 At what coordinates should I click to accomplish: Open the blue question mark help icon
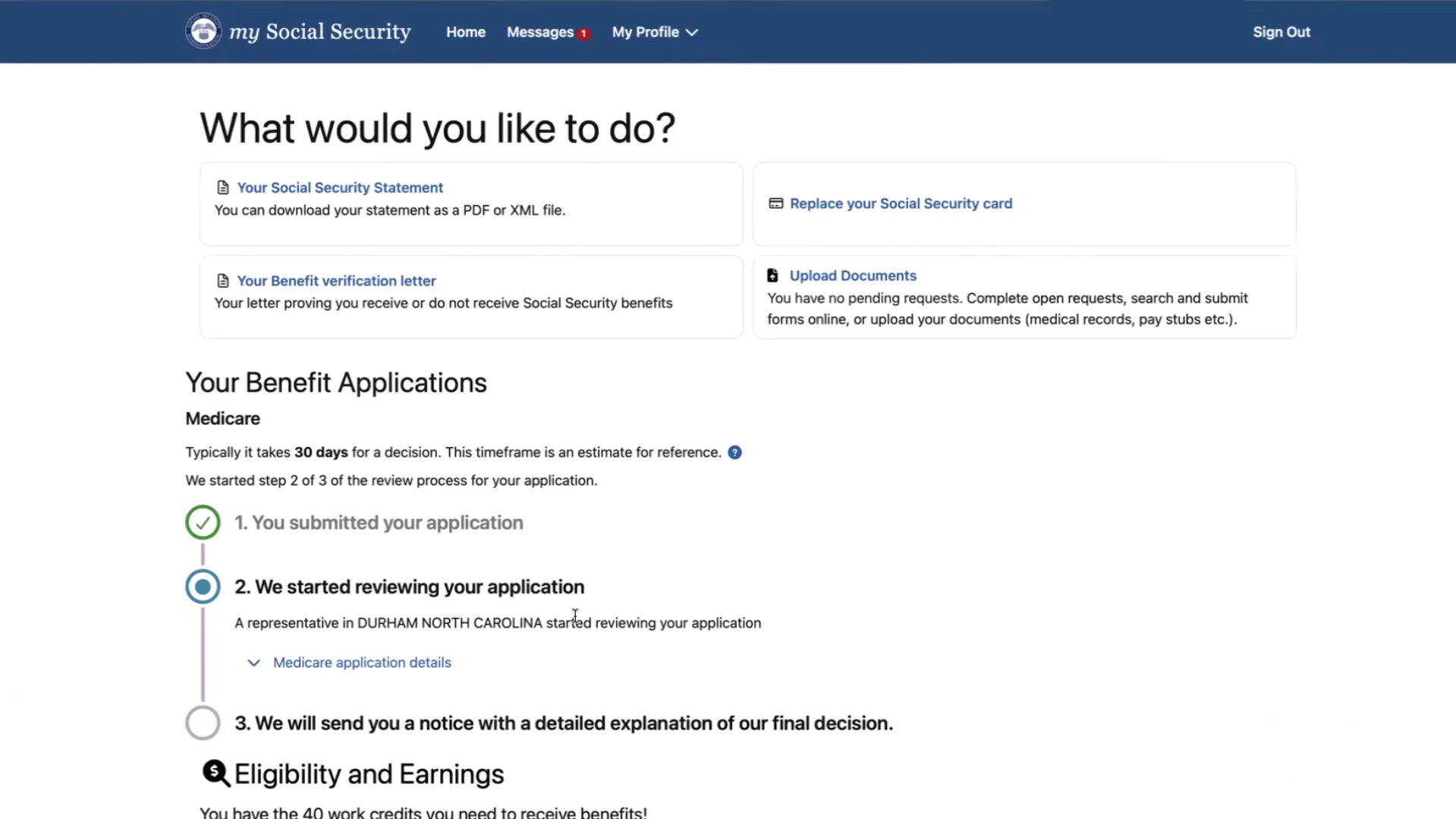(x=734, y=452)
